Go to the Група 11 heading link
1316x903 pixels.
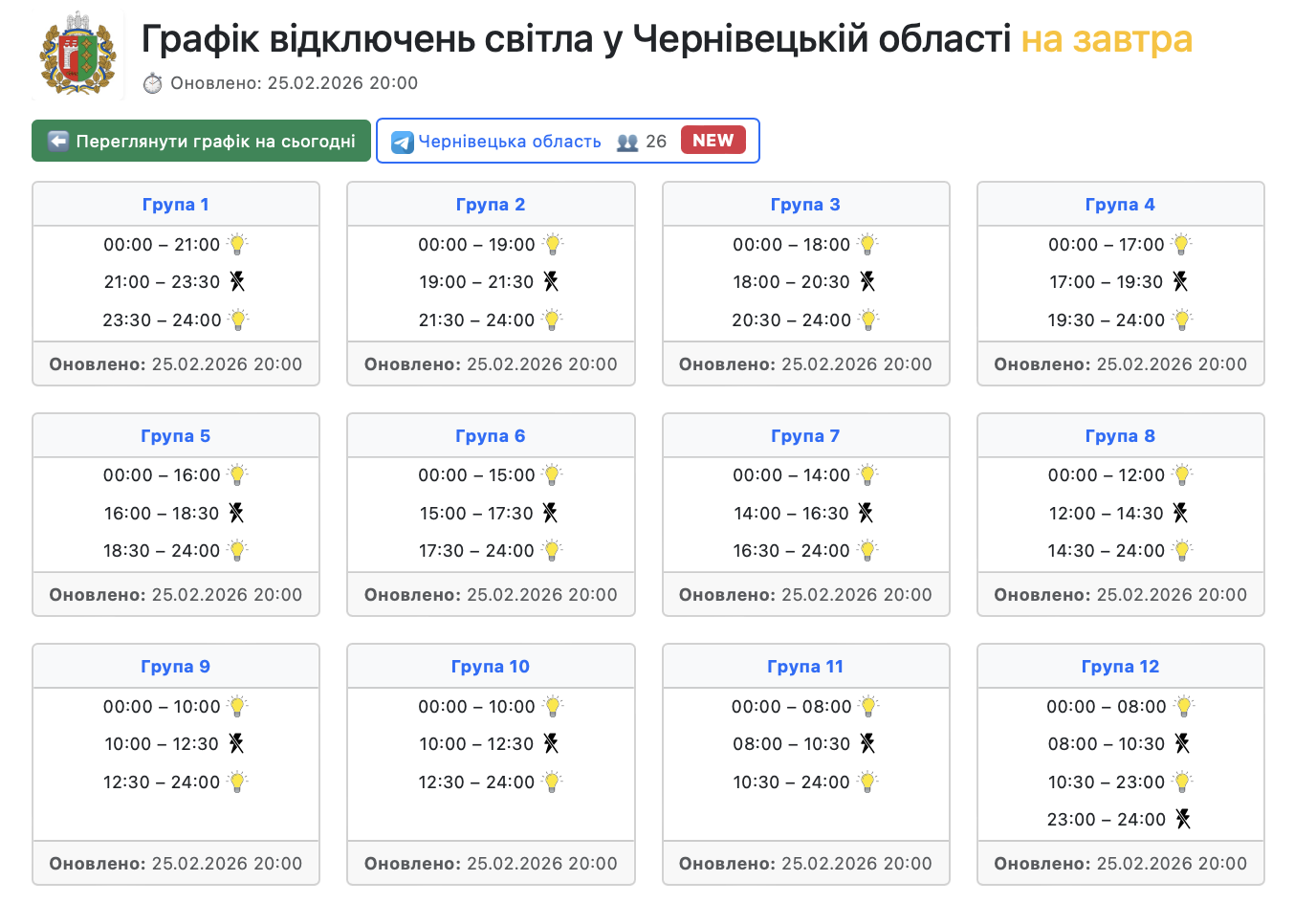pyautogui.click(x=805, y=667)
